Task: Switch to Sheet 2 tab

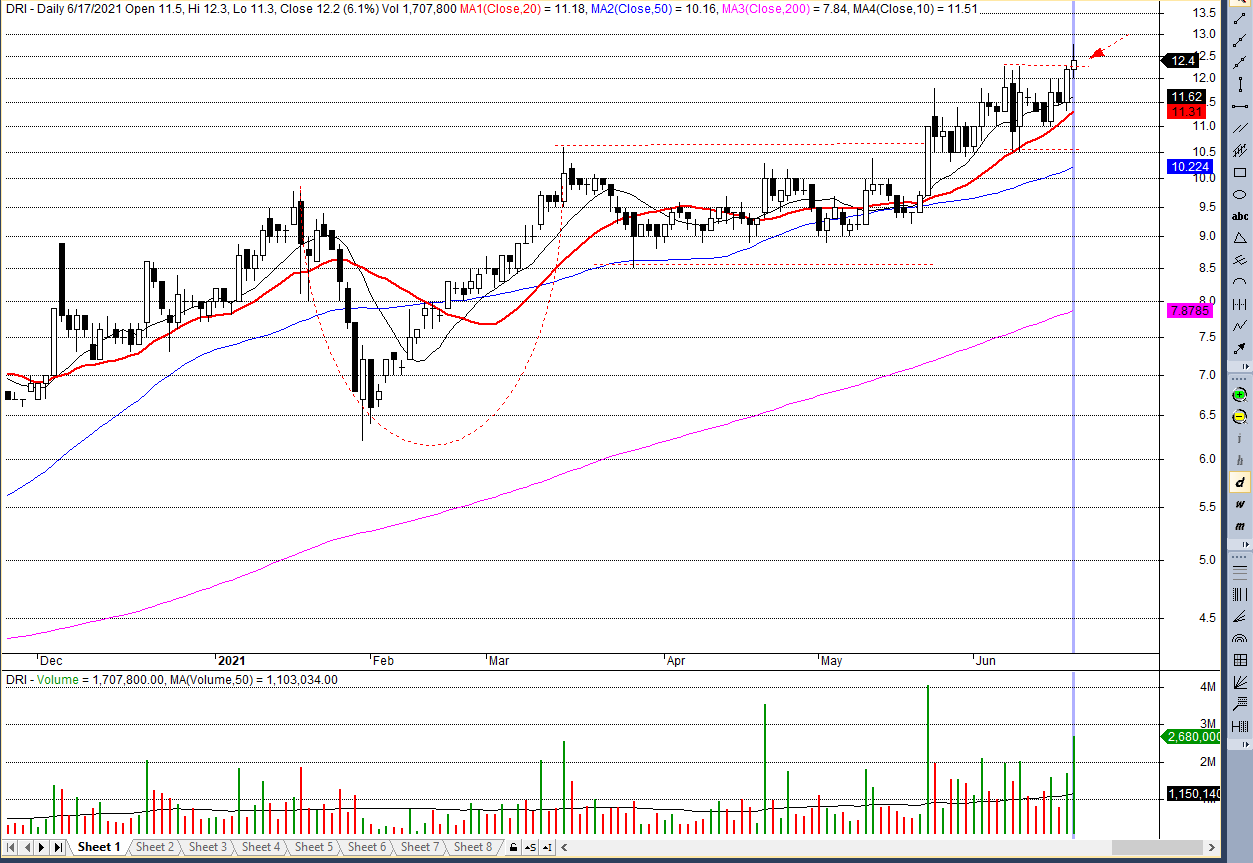Action: 154,847
